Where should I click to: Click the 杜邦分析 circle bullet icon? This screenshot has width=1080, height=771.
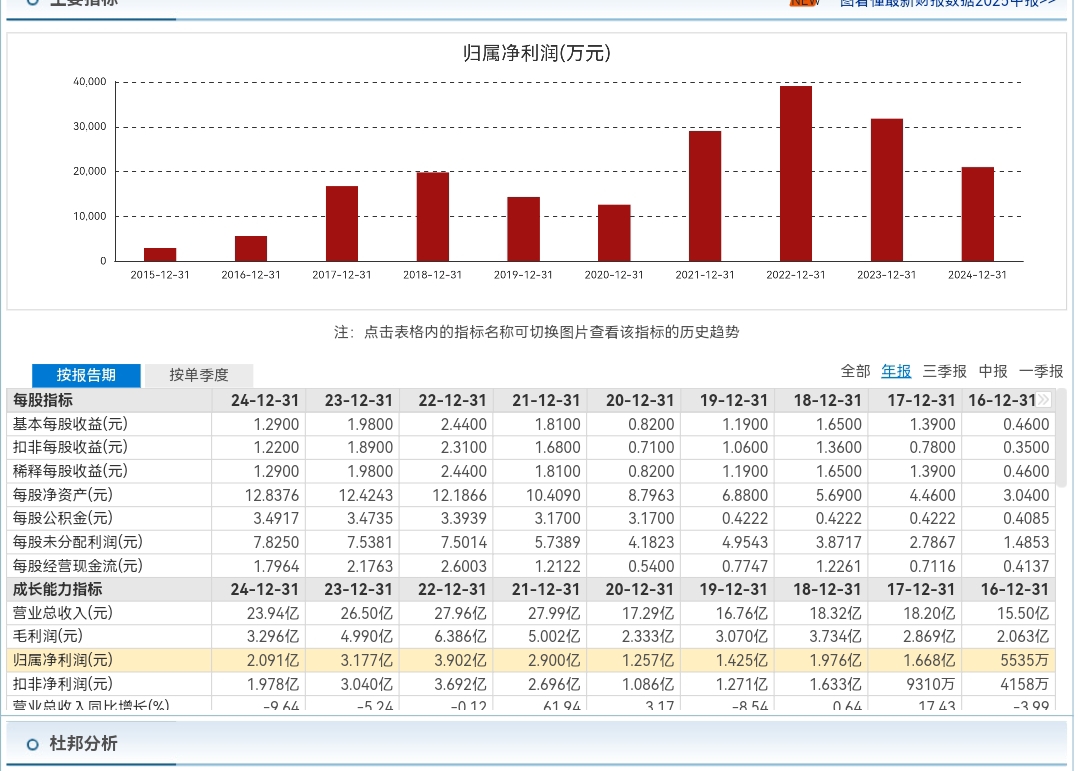pos(32,744)
